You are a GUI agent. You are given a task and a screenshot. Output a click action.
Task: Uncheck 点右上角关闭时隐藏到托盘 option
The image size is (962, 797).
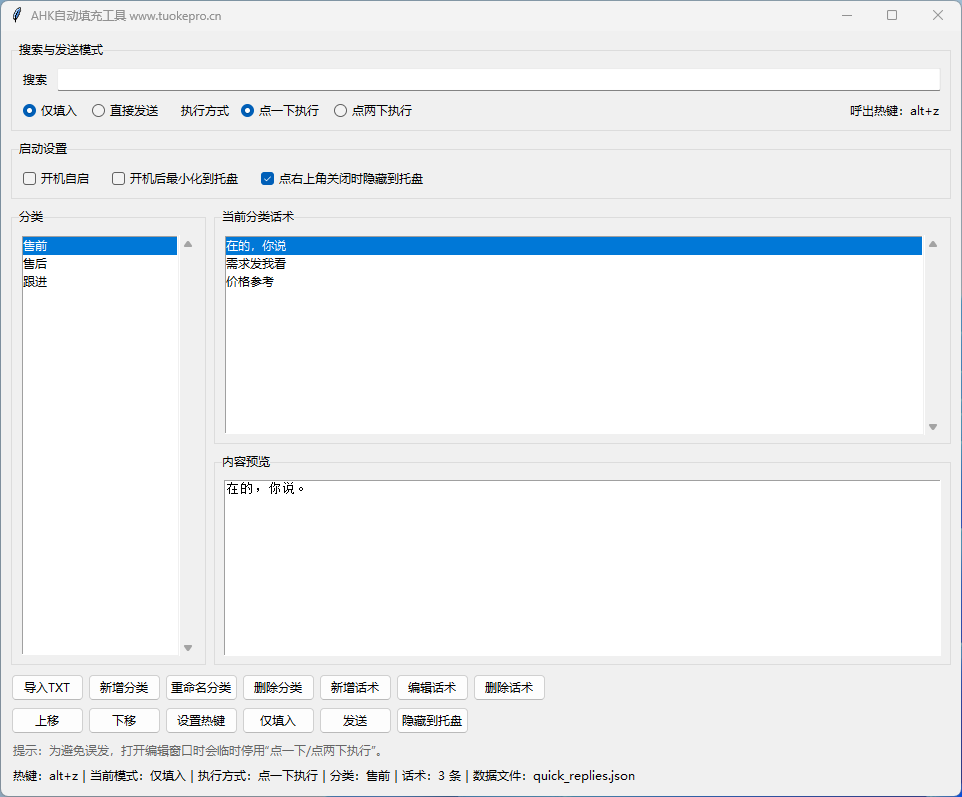click(267, 179)
